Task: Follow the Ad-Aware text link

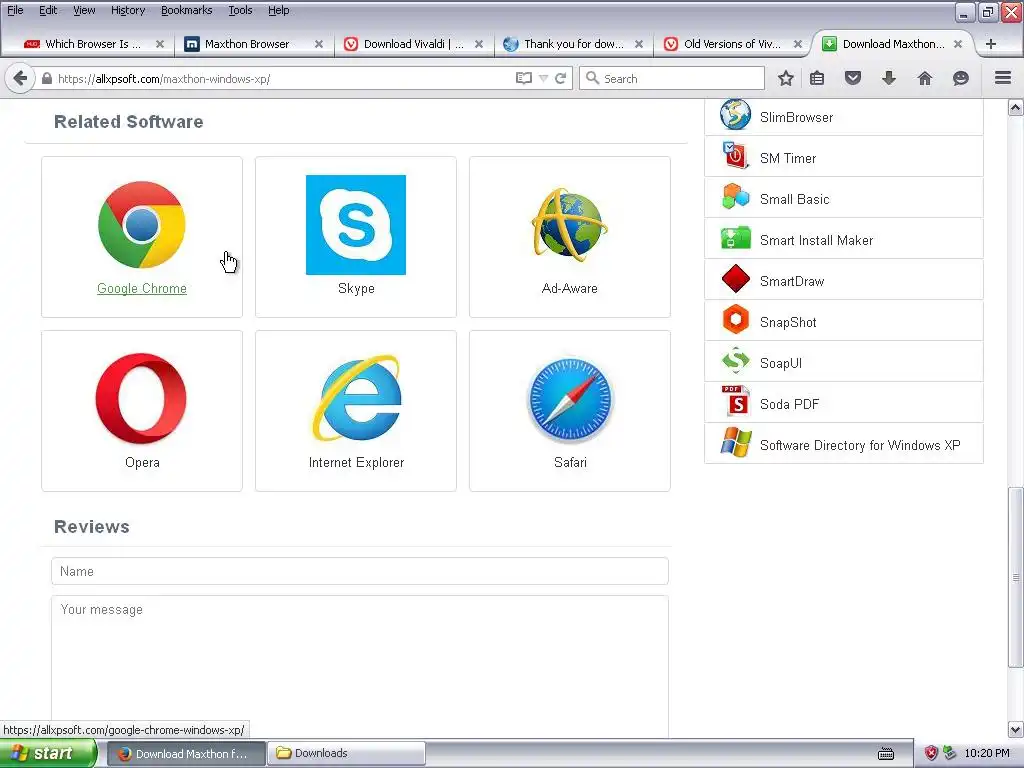Action: point(569,288)
